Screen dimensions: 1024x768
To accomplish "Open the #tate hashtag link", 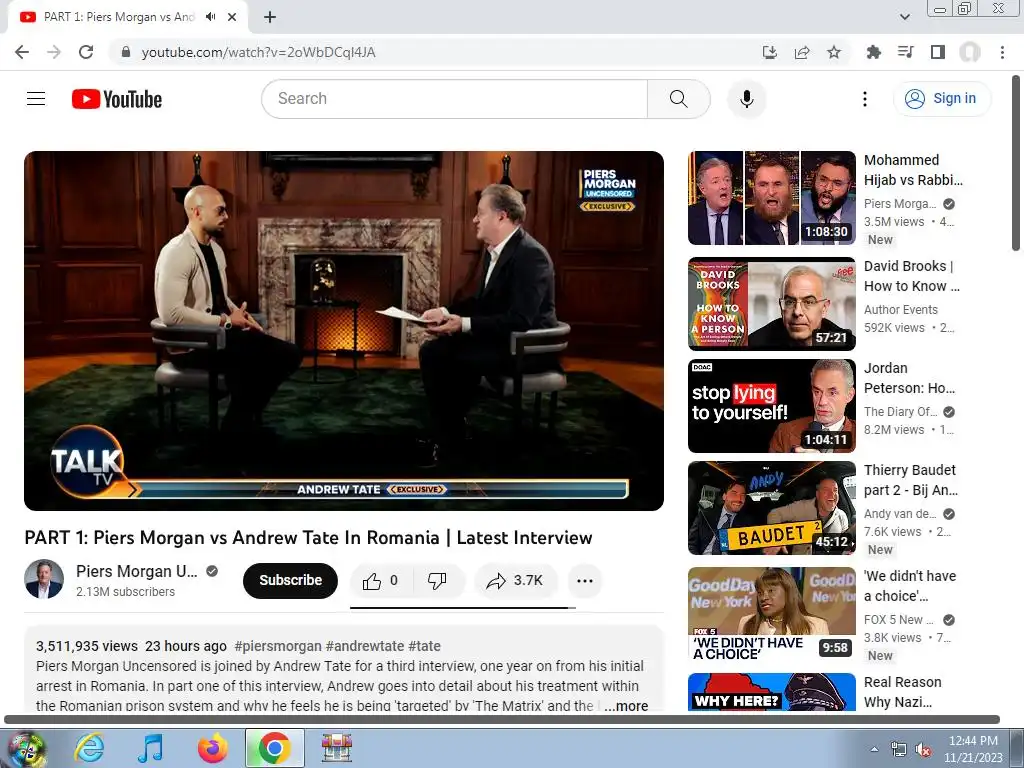I will pos(424,646).
